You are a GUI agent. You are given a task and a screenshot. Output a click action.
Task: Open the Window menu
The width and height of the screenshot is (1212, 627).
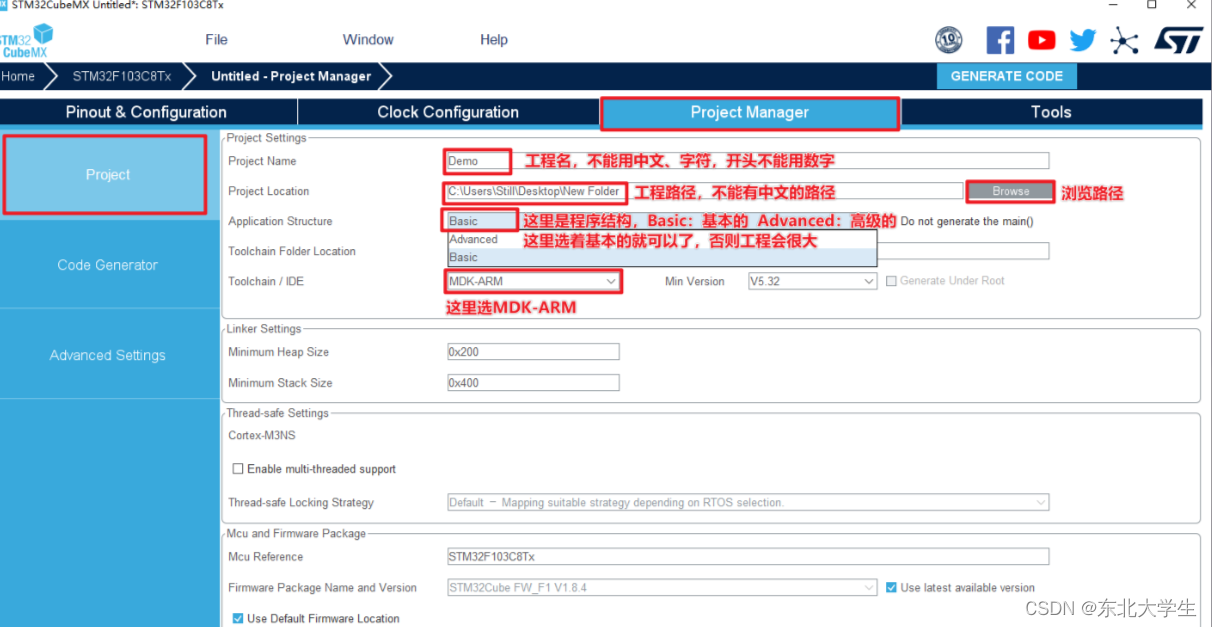(x=368, y=40)
